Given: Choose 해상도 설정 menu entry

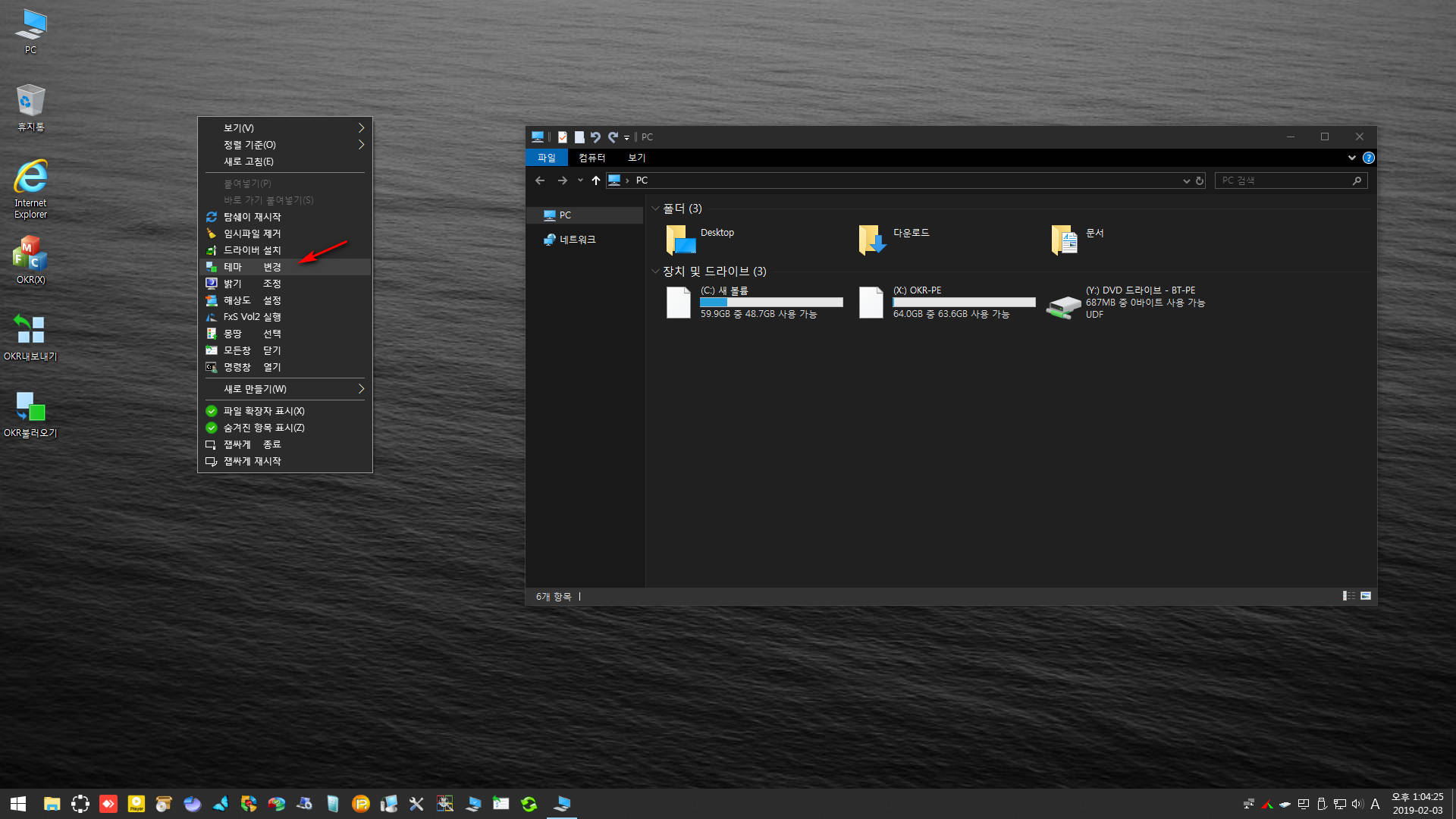Looking at the screenshot, I should click(285, 300).
